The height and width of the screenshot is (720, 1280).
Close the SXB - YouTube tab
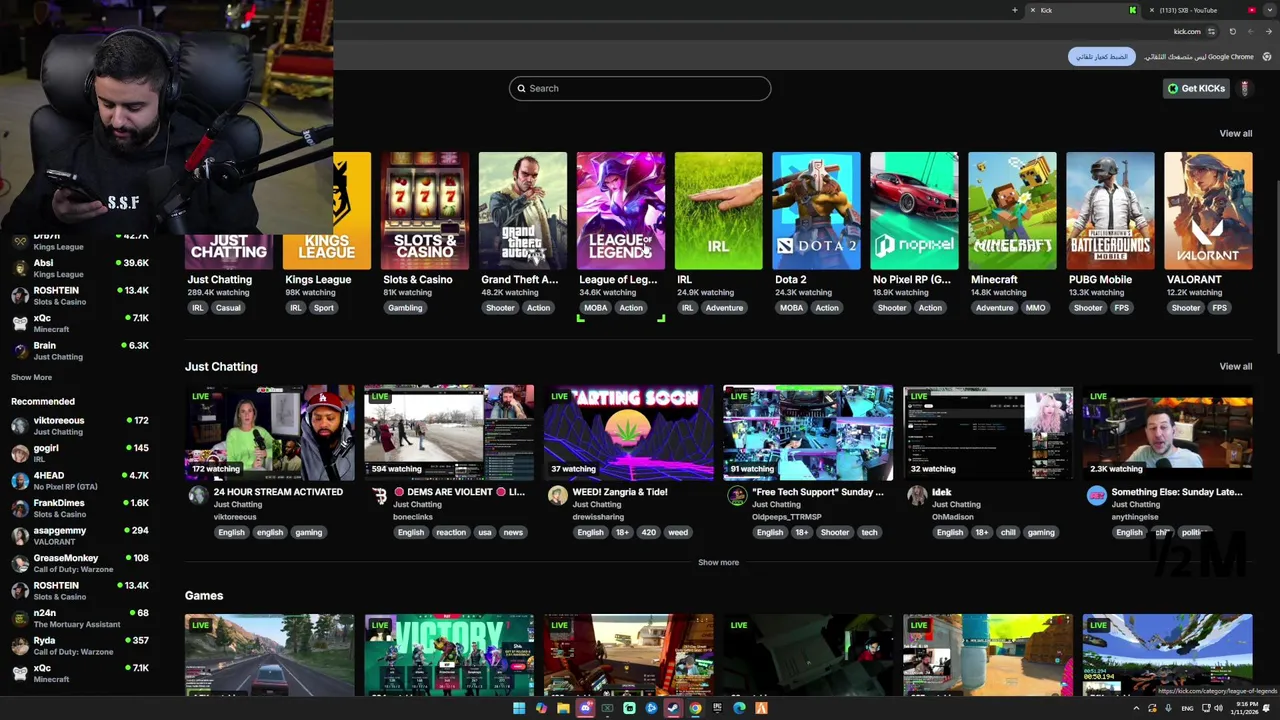point(1152,10)
